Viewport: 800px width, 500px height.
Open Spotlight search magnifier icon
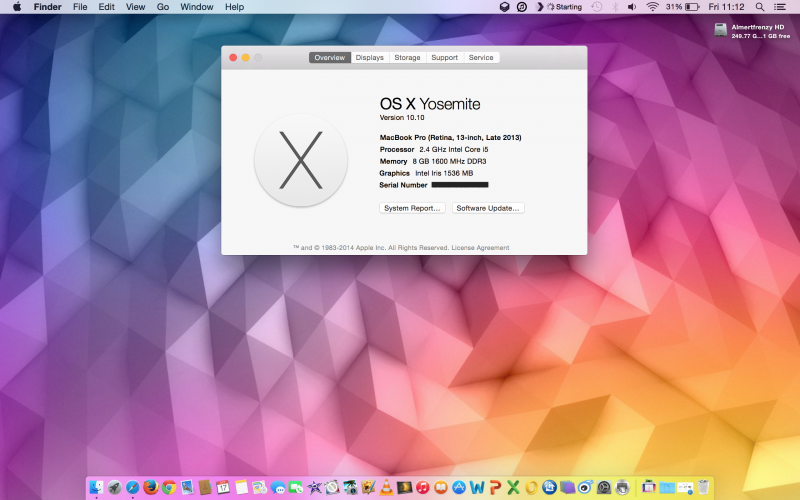coord(760,7)
